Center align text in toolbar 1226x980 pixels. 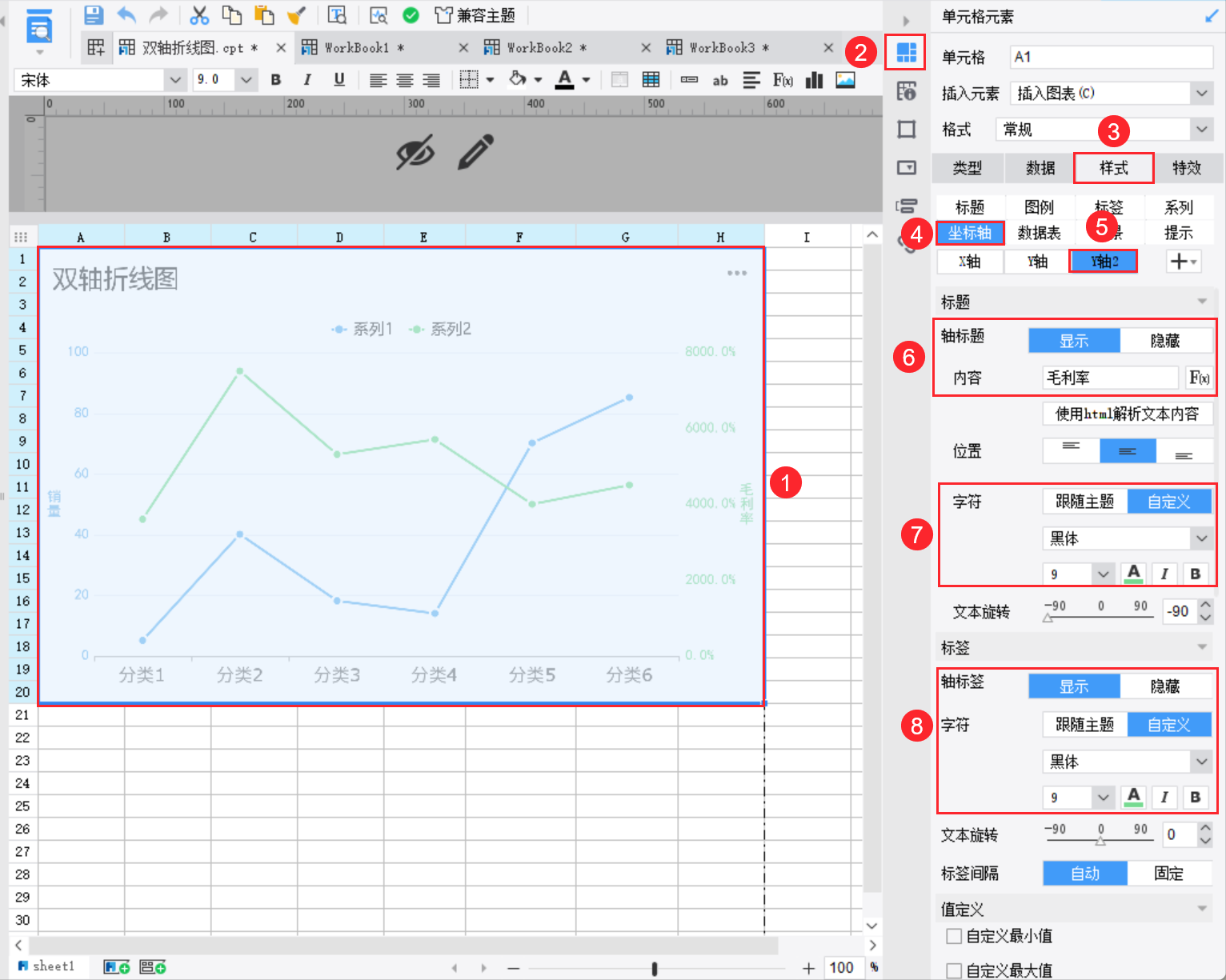click(x=405, y=80)
